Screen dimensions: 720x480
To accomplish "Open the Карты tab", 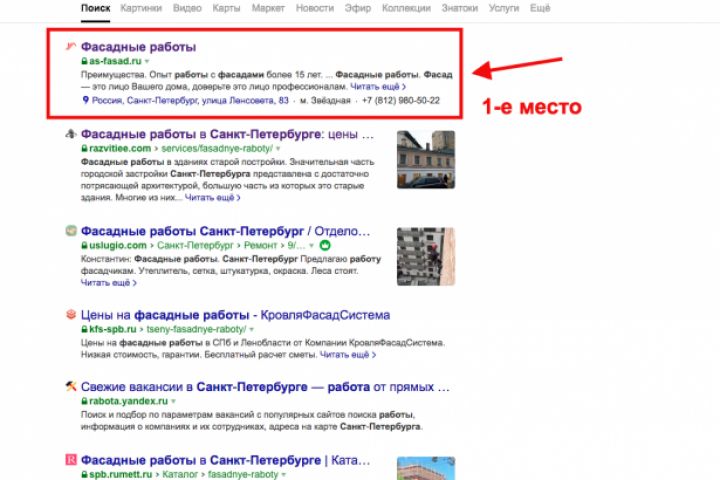I will [x=226, y=8].
